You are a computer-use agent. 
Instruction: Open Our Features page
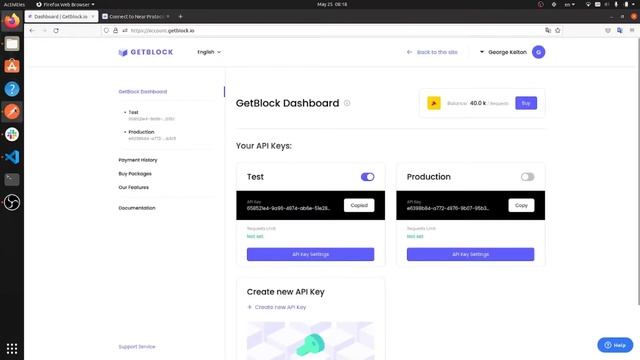point(133,187)
